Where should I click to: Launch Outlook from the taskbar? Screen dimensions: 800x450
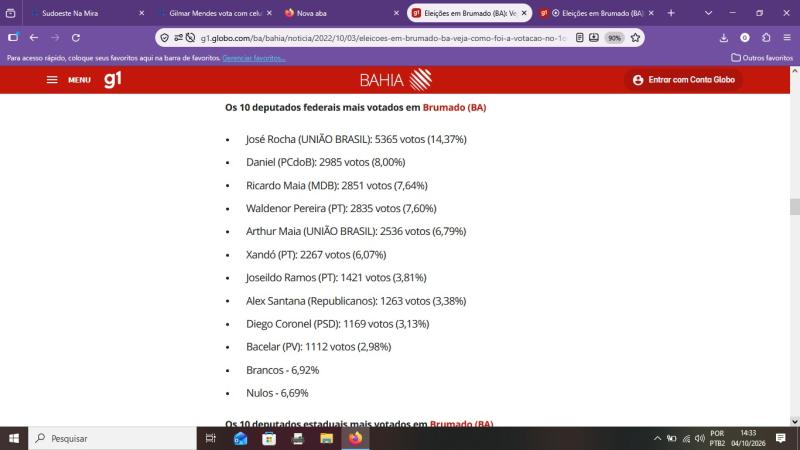click(x=240, y=438)
